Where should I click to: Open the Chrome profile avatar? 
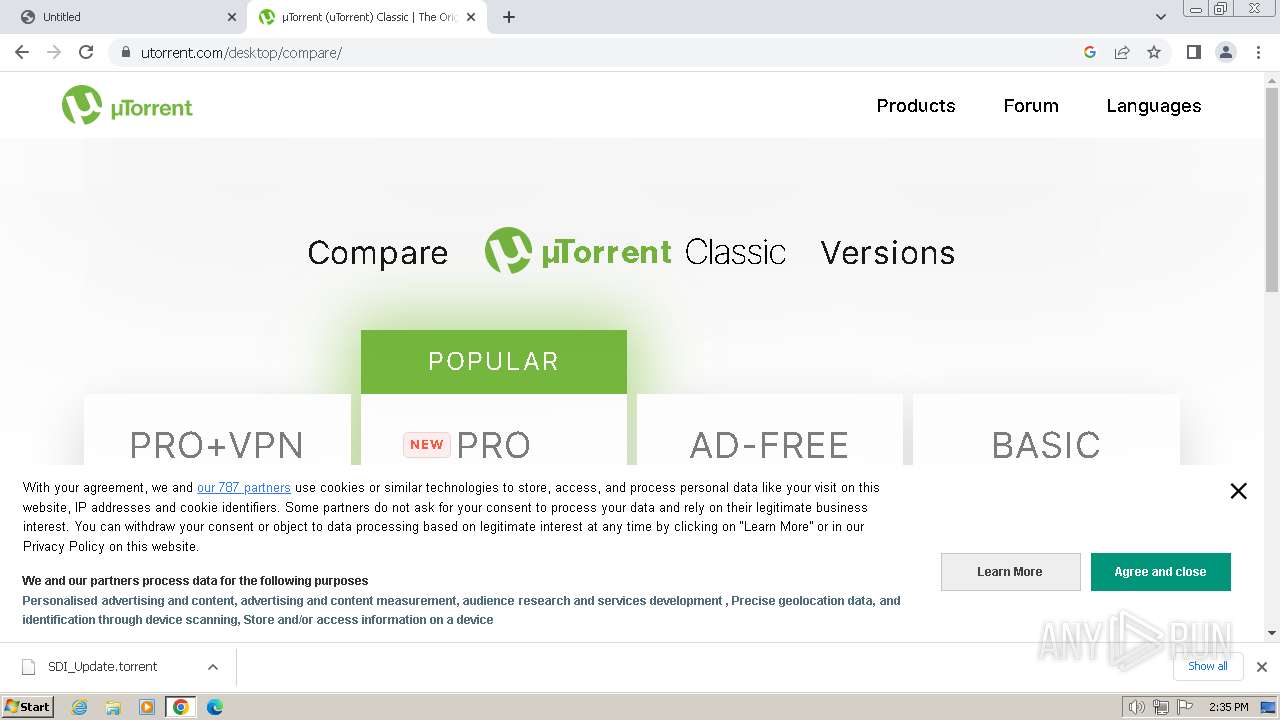click(1226, 52)
